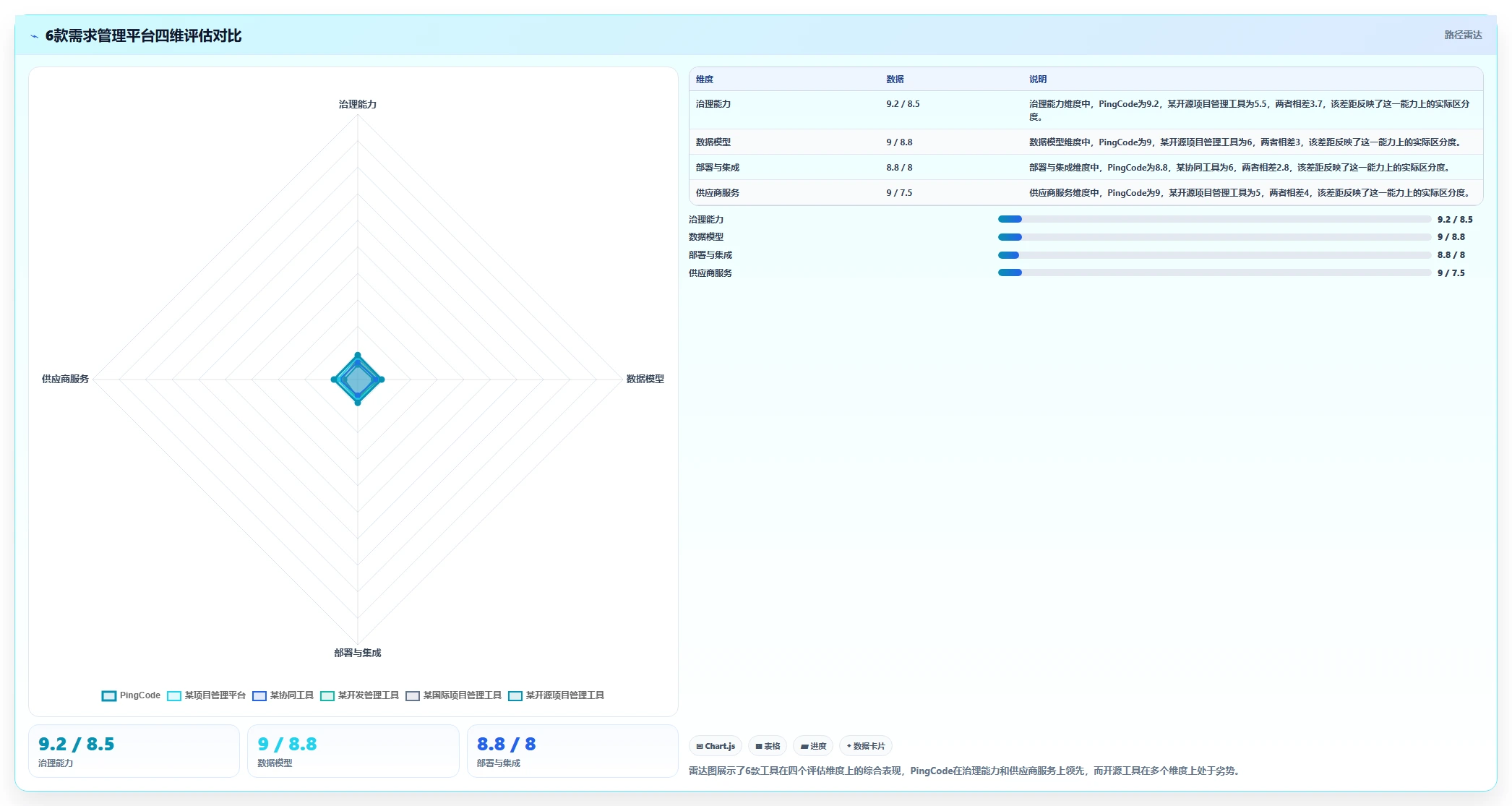Click the Chart.js tag chip
The image size is (1512, 806).
(x=716, y=746)
